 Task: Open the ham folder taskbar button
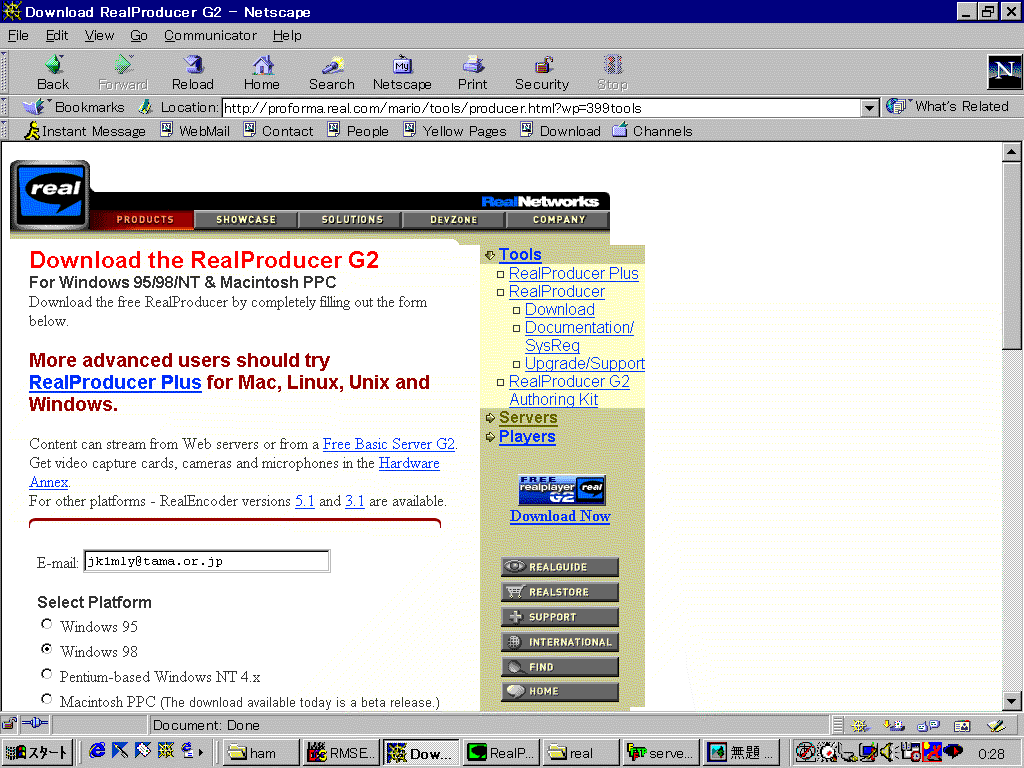261,753
